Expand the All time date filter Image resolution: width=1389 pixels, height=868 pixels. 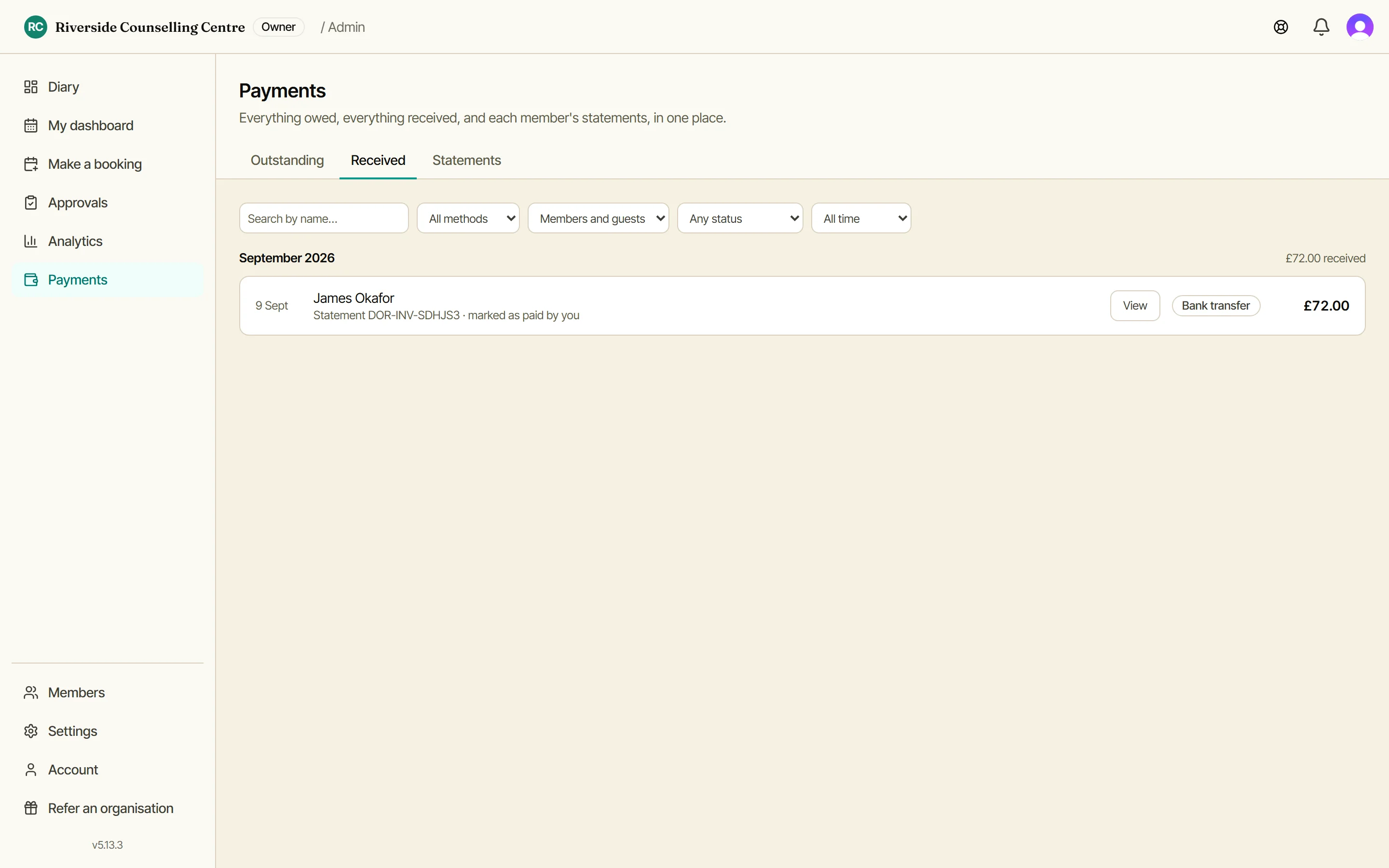pyautogui.click(x=861, y=218)
